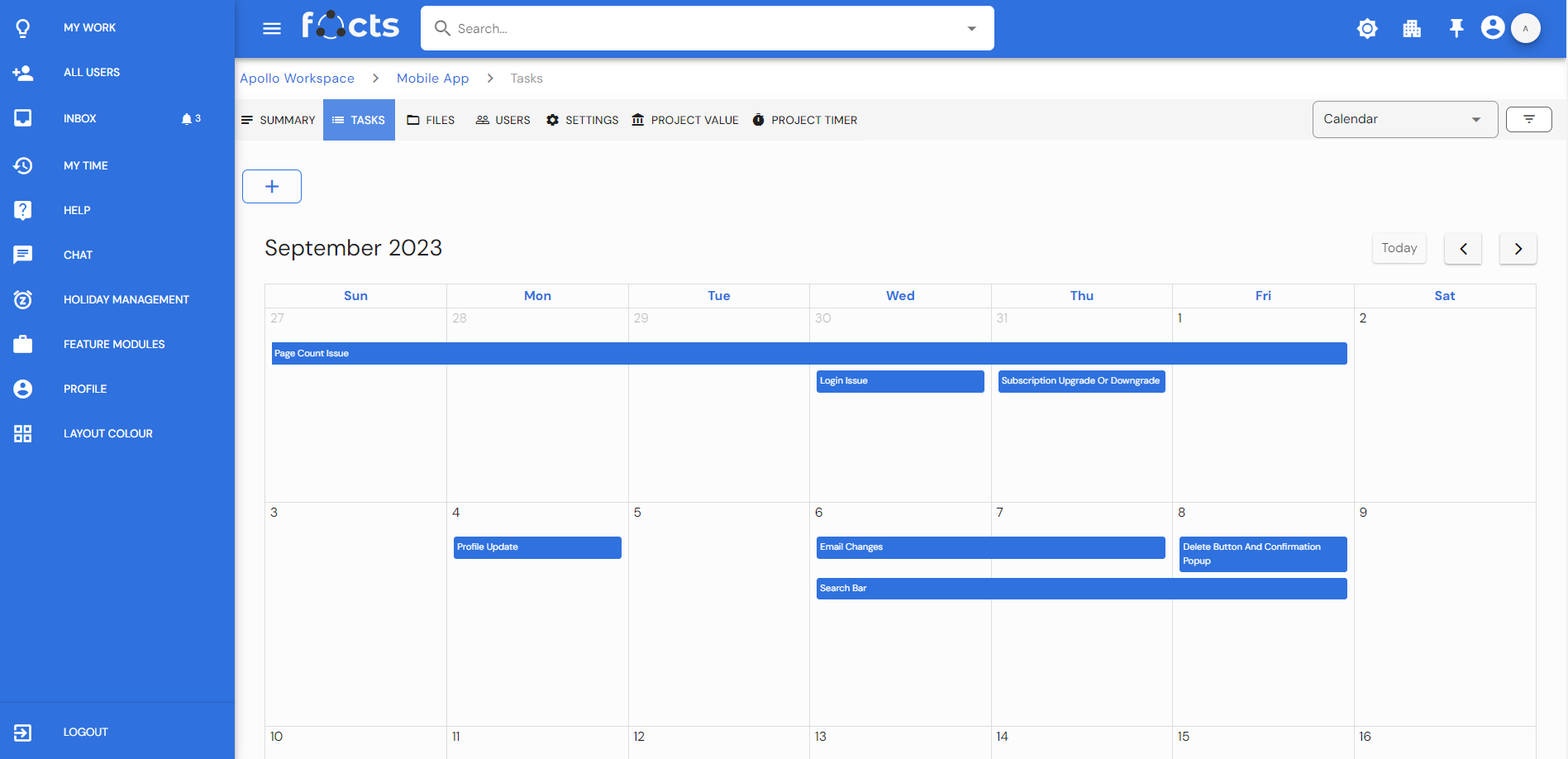
Task: Select Layout Colour in the sidebar
Action: pyautogui.click(x=107, y=433)
